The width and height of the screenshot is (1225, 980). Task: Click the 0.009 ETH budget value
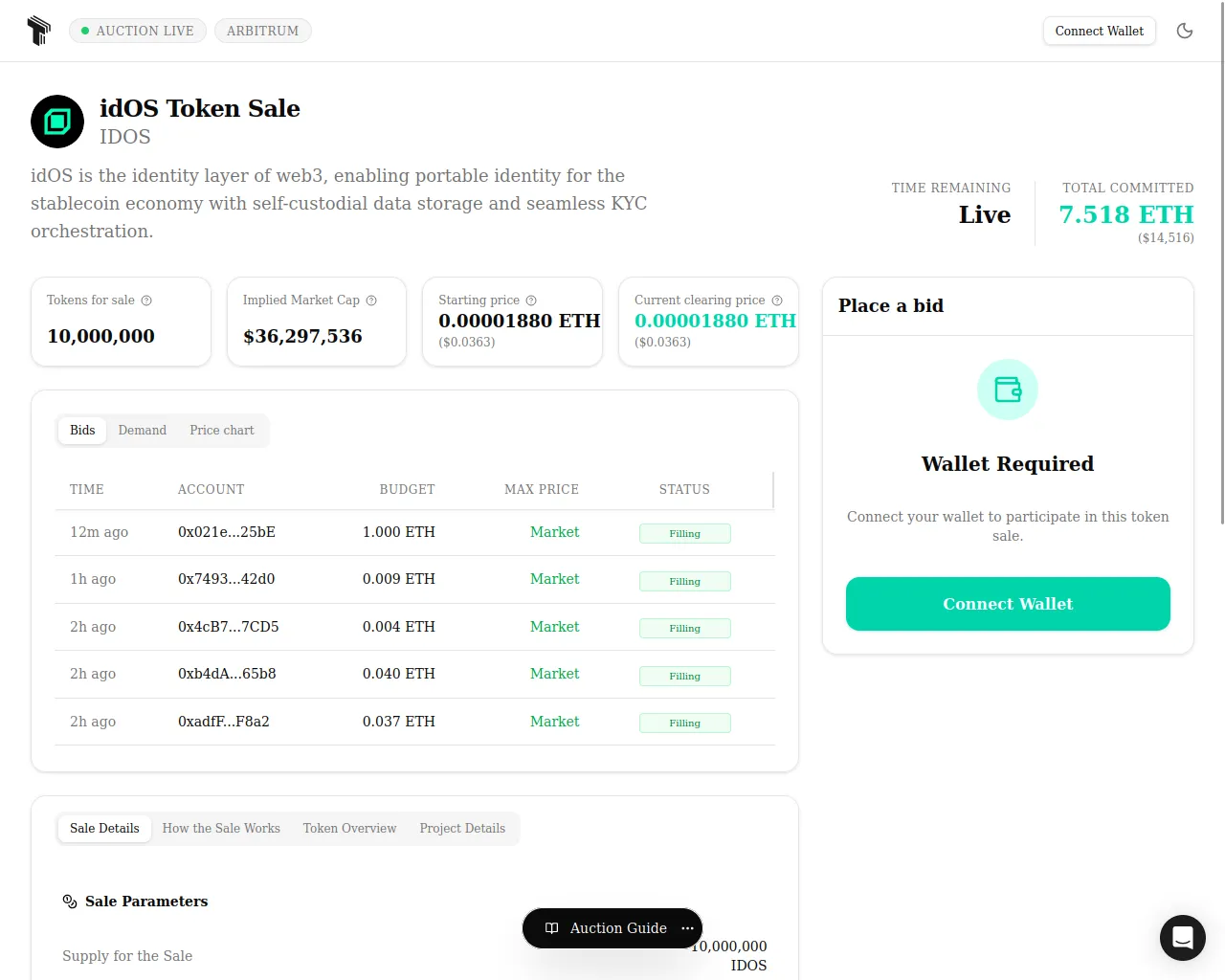click(399, 579)
